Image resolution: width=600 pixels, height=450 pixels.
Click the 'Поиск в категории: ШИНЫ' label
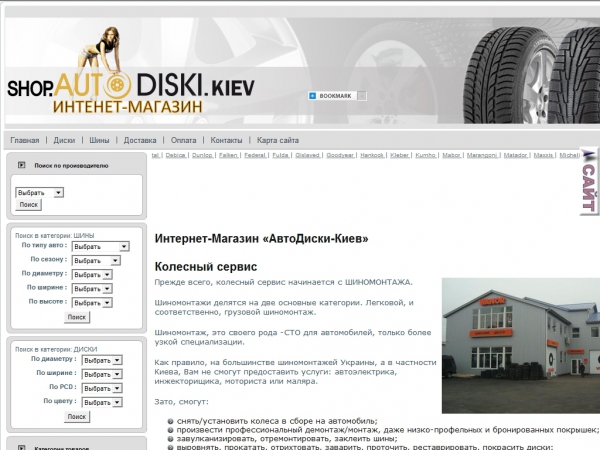[54, 235]
